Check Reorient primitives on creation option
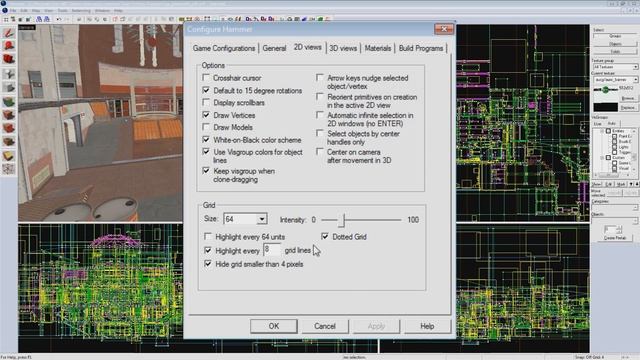Image resolution: width=640 pixels, height=360 pixels. pyautogui.click(x=320, y=97)
